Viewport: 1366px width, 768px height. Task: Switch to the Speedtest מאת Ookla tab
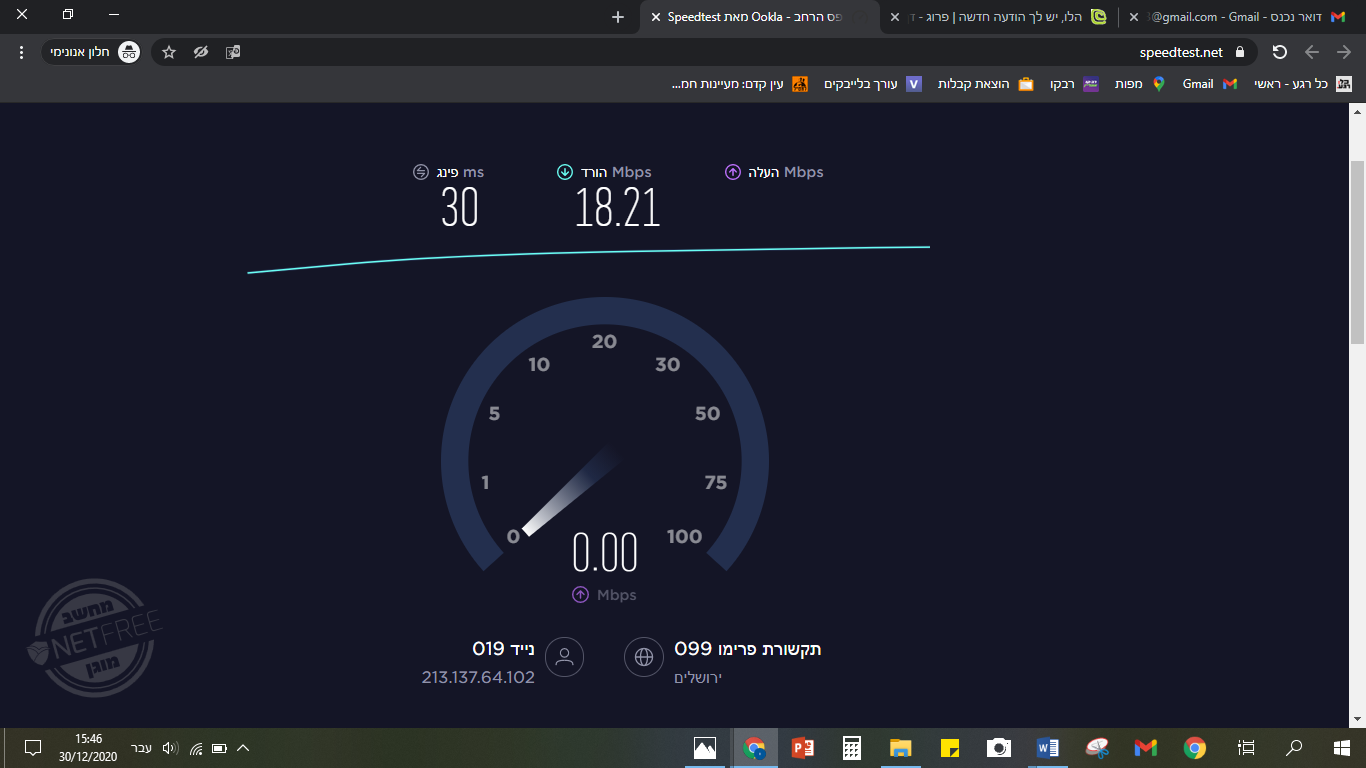[x=760, y=17]
